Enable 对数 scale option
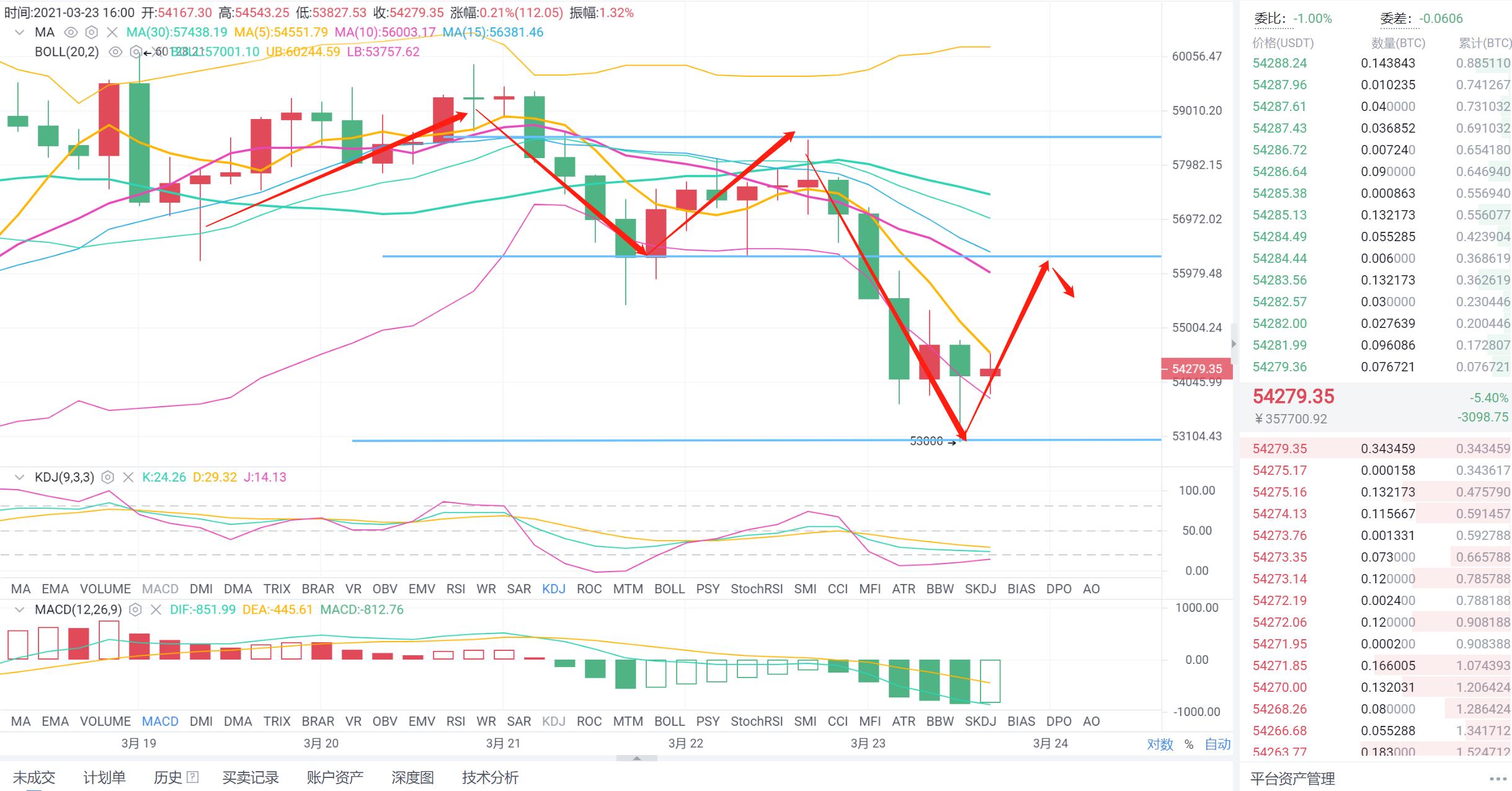 (1160, 744)
